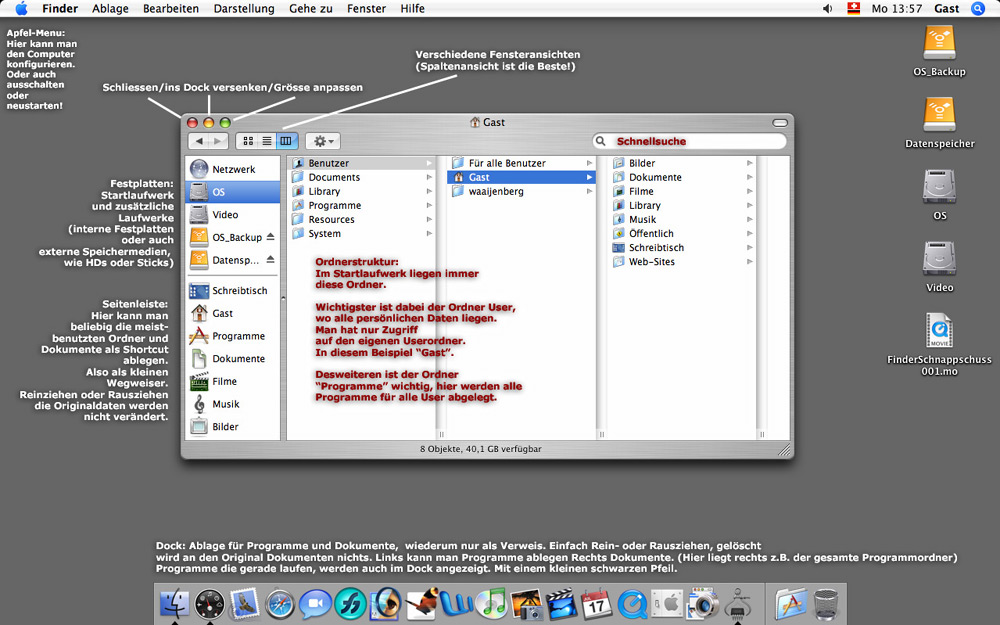Open iPhoto in the Dock

coord(527,603)
